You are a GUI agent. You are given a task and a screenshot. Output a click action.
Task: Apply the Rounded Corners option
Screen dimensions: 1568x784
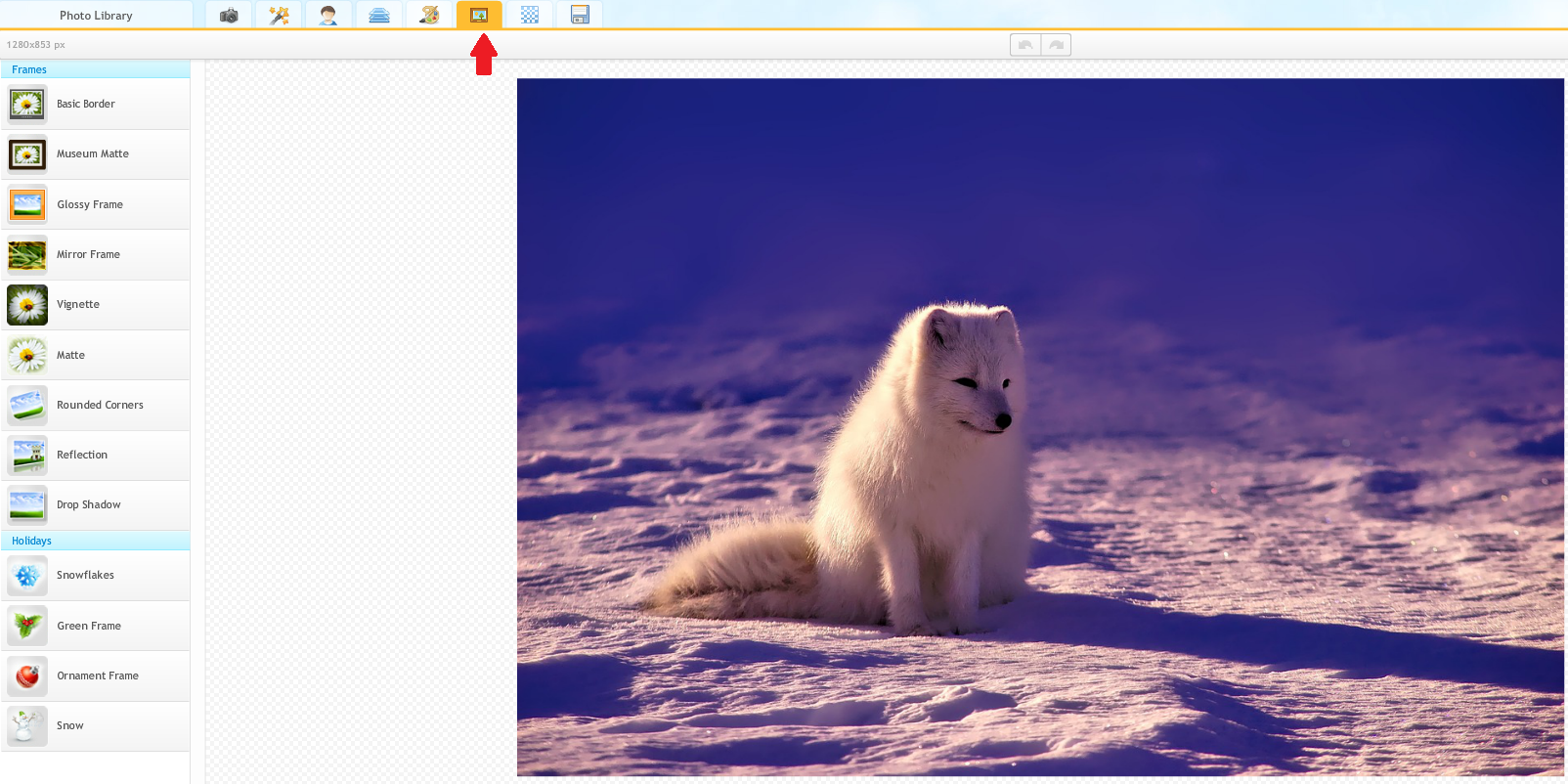pyautogui.click(x=95, y=405)
